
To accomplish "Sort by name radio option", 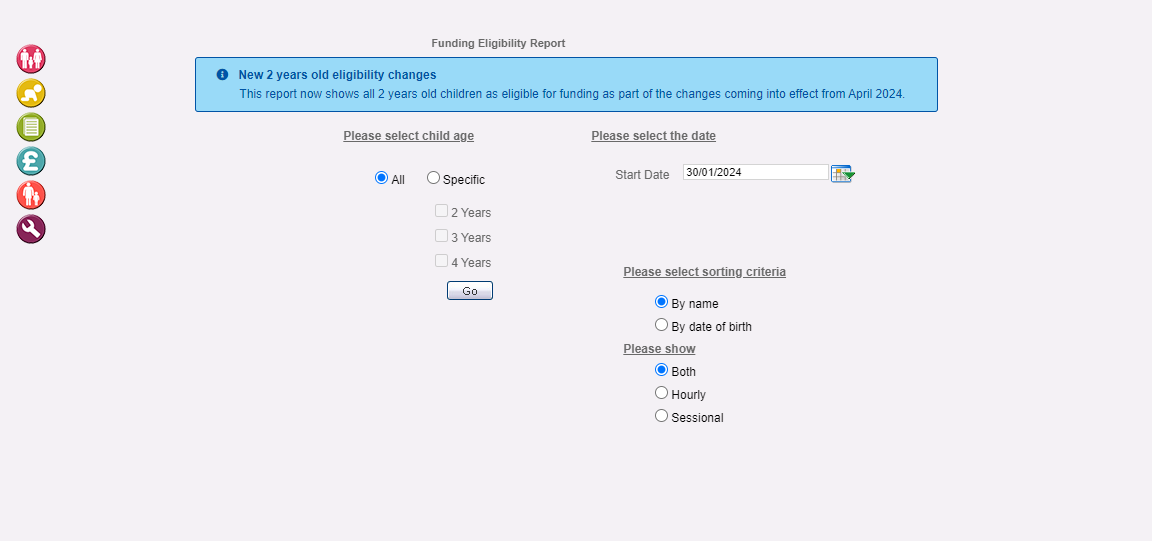I will (661, 302).
